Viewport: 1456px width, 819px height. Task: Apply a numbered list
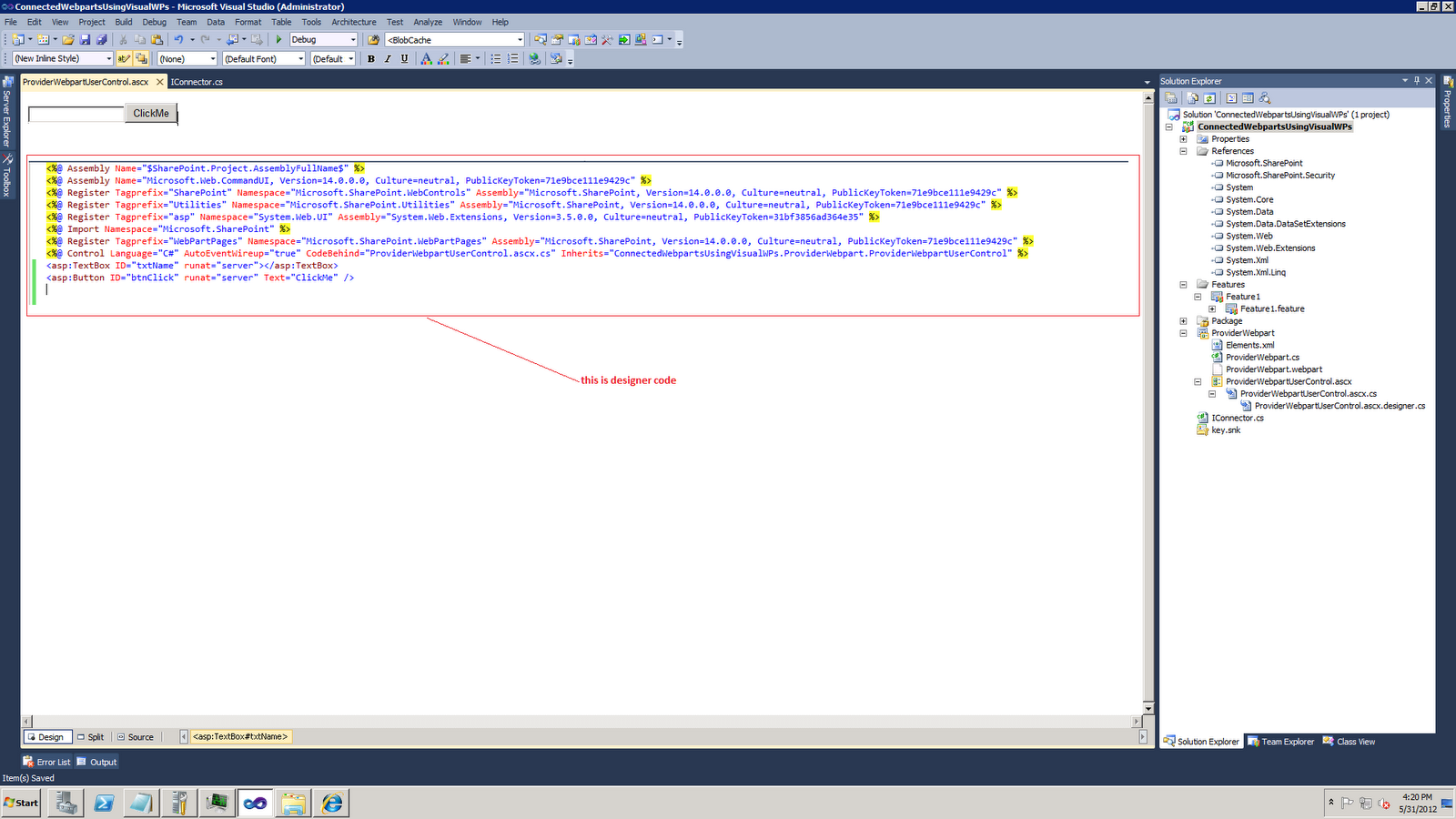click(x=513, y=59)
